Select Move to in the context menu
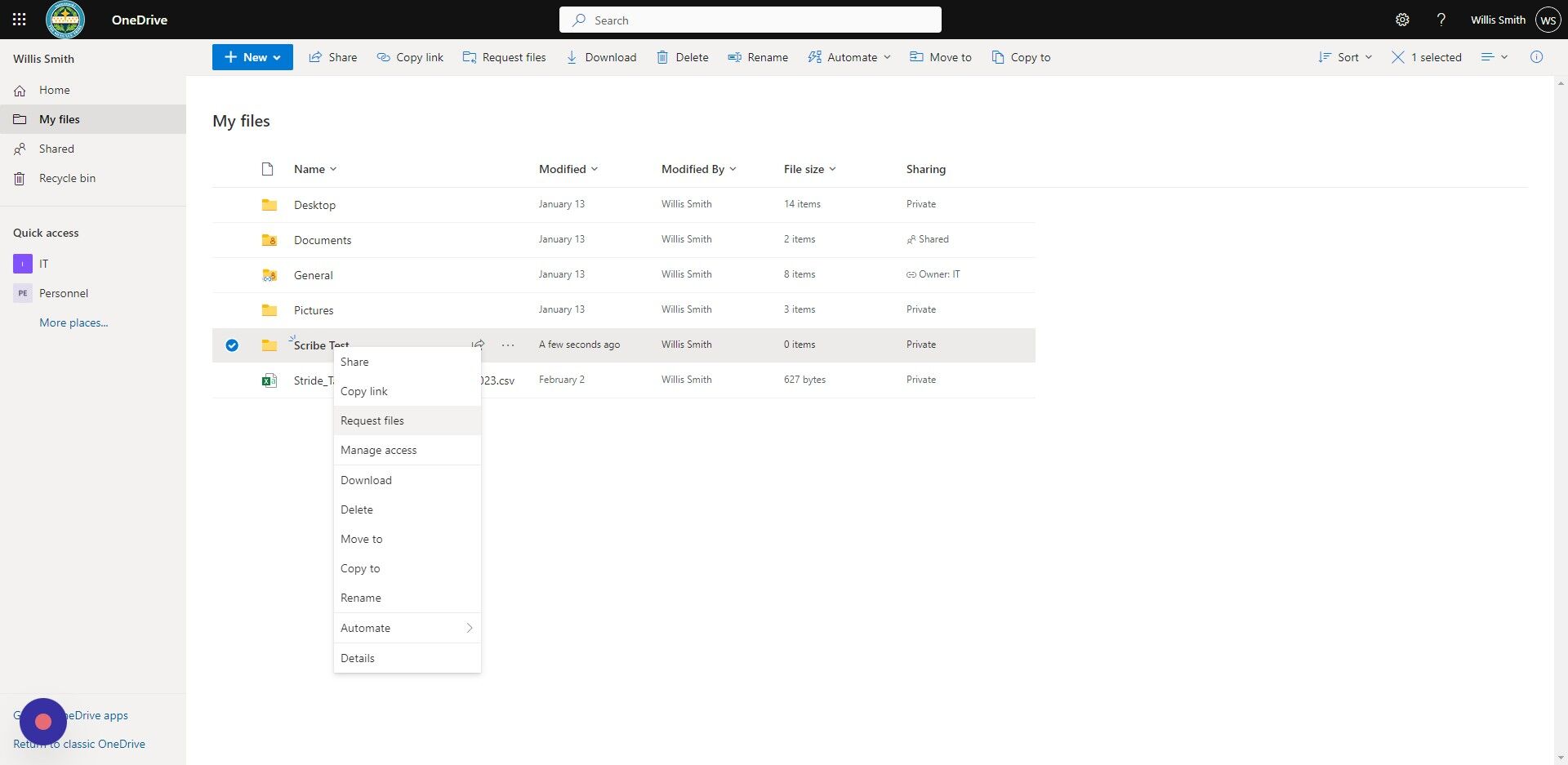The image size is (1568, 765). [x=362, y=538]
